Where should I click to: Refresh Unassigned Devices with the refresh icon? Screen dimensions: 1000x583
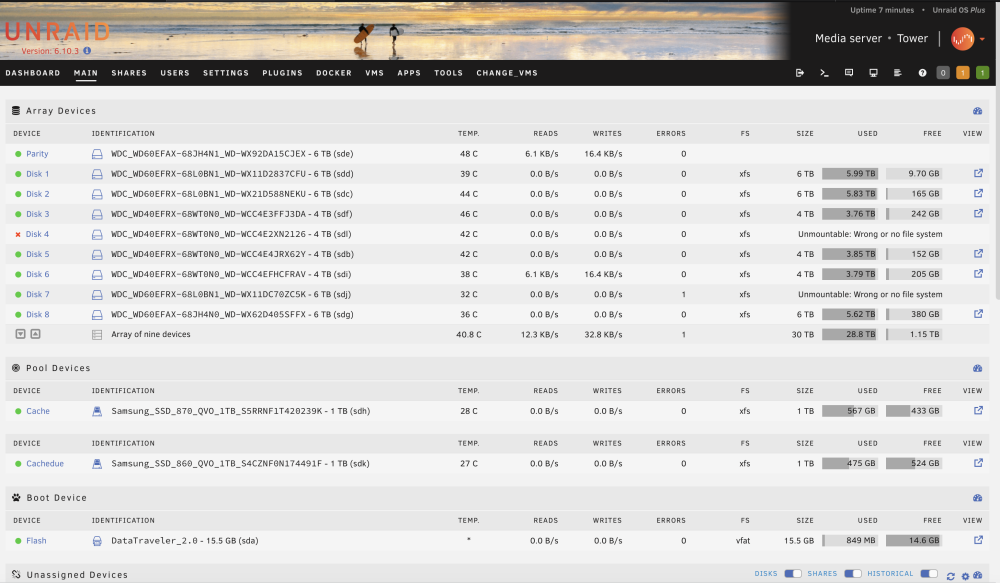[951, 576]
